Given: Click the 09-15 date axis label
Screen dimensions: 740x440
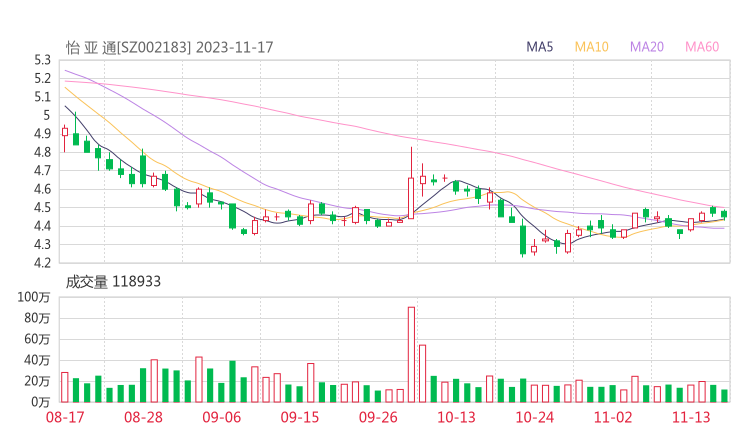Looking at the screenshot, I should point(300,417).
